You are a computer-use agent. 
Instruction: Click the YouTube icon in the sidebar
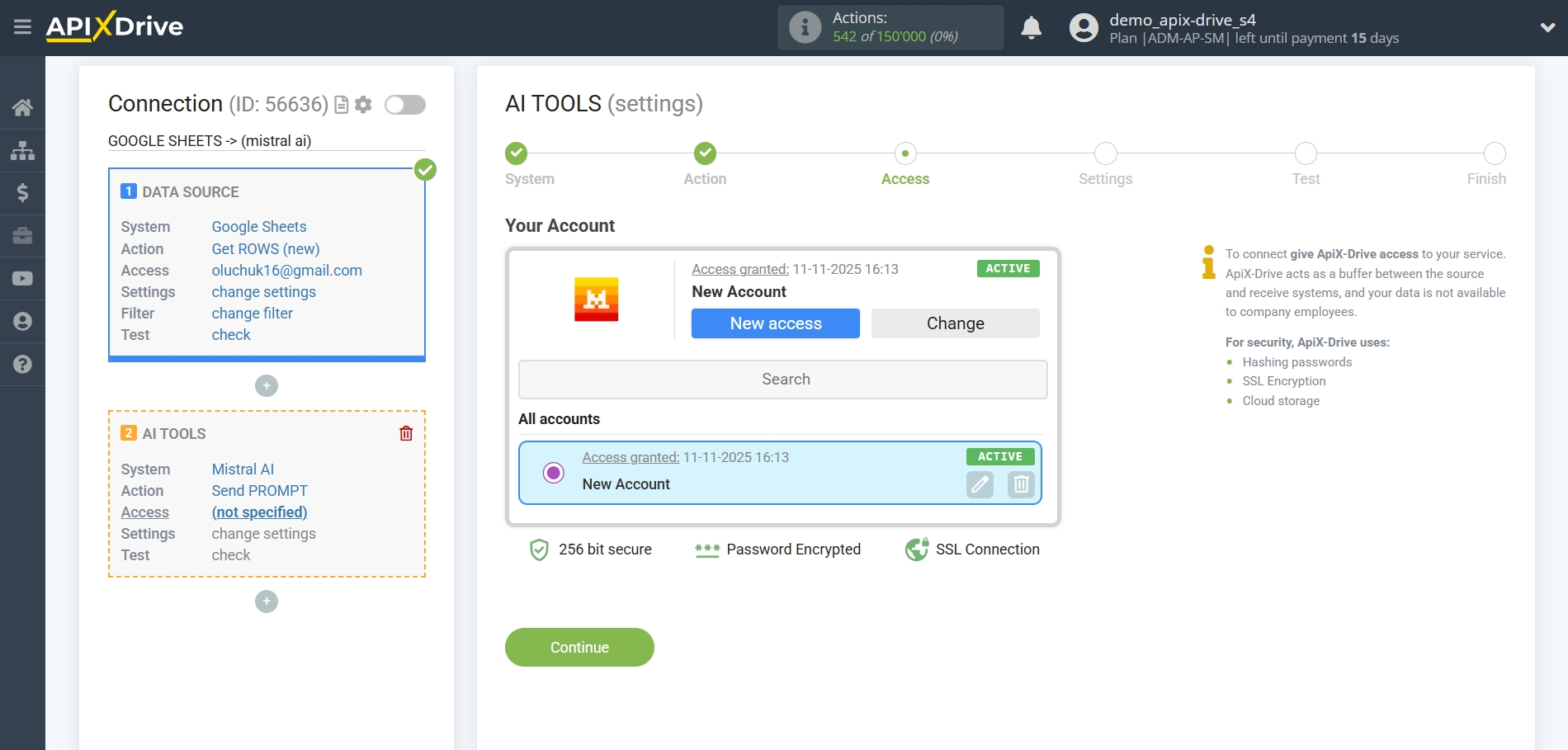22,278
